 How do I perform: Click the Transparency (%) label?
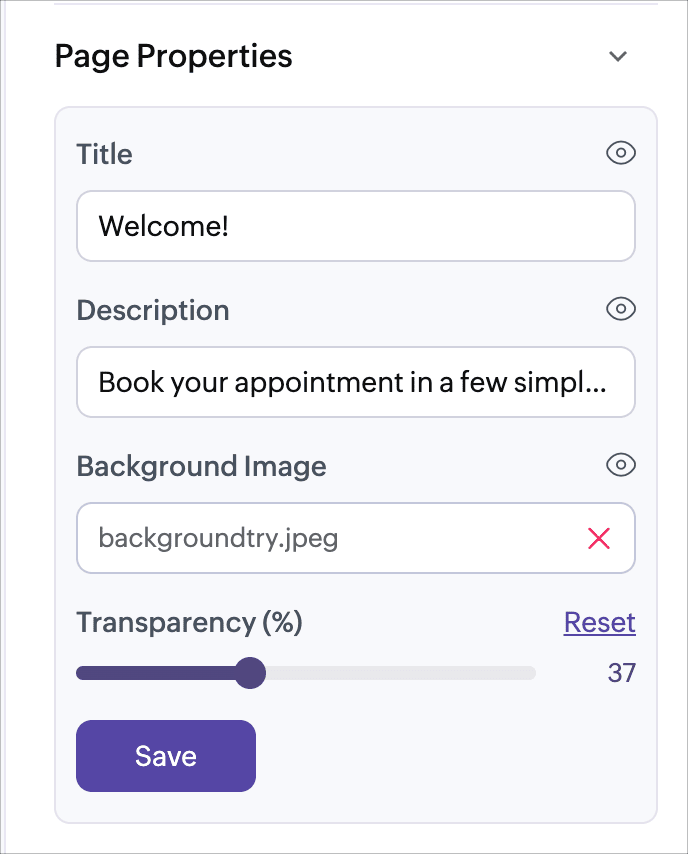(x=190, y=623)
